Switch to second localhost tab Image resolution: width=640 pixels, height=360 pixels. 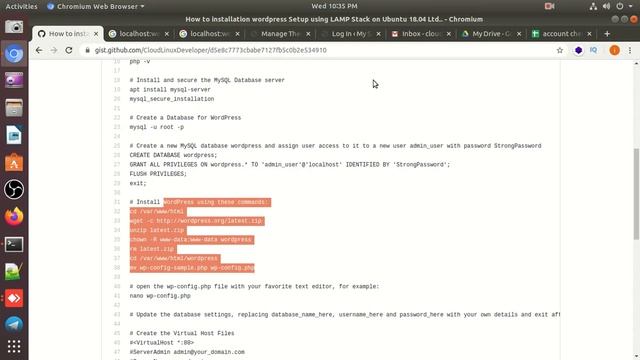(209, 34)
